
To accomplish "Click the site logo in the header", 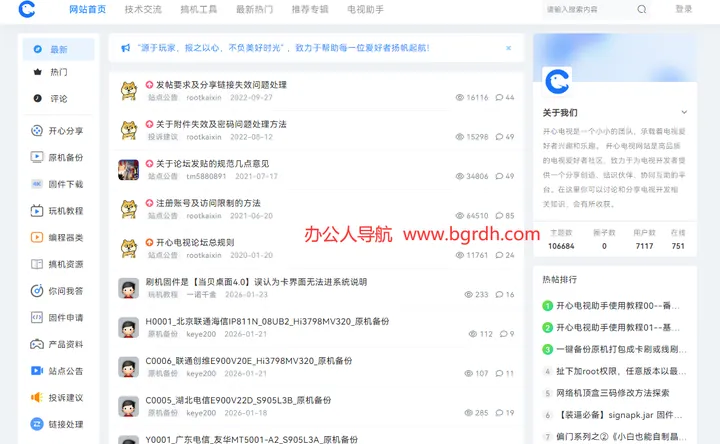I will point(27,9).
